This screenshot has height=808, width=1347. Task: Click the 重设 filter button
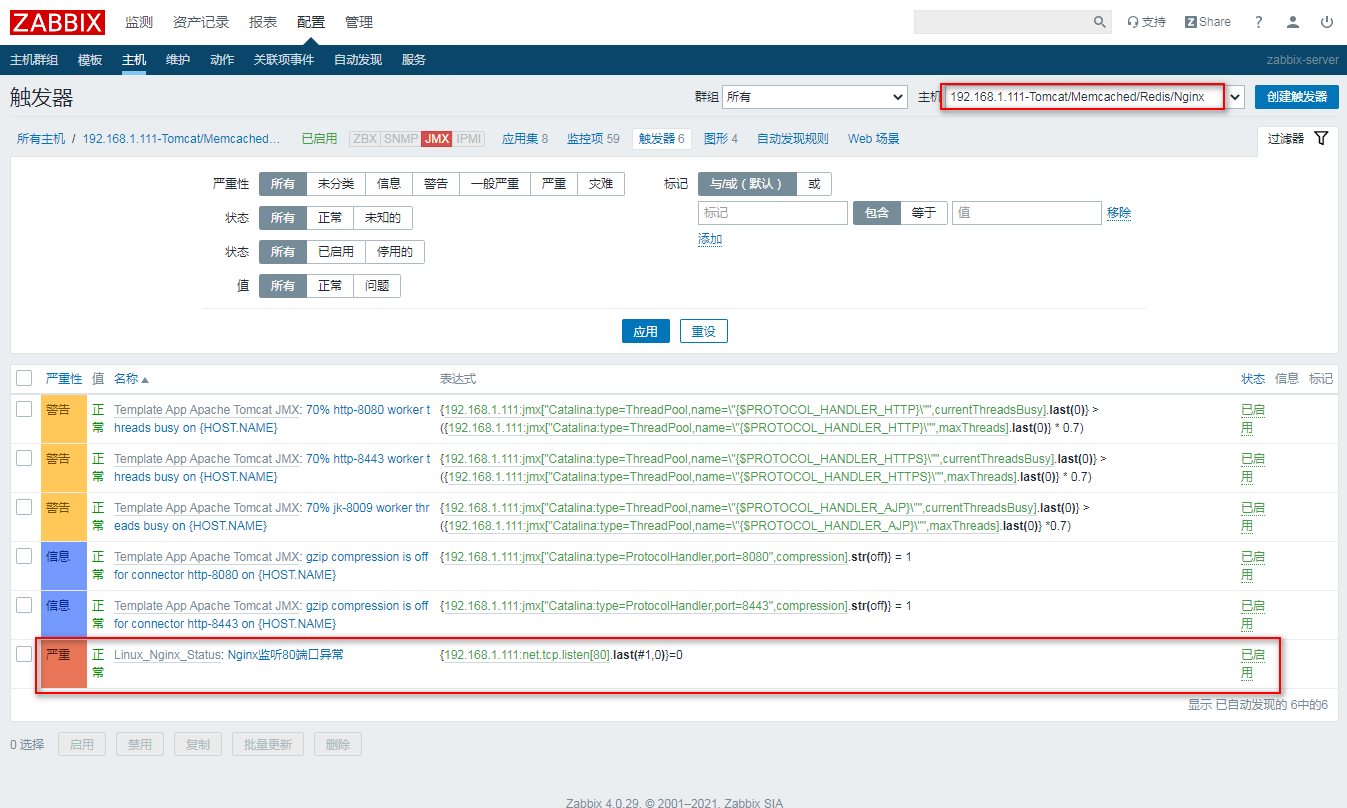click(x=704, y=331)
